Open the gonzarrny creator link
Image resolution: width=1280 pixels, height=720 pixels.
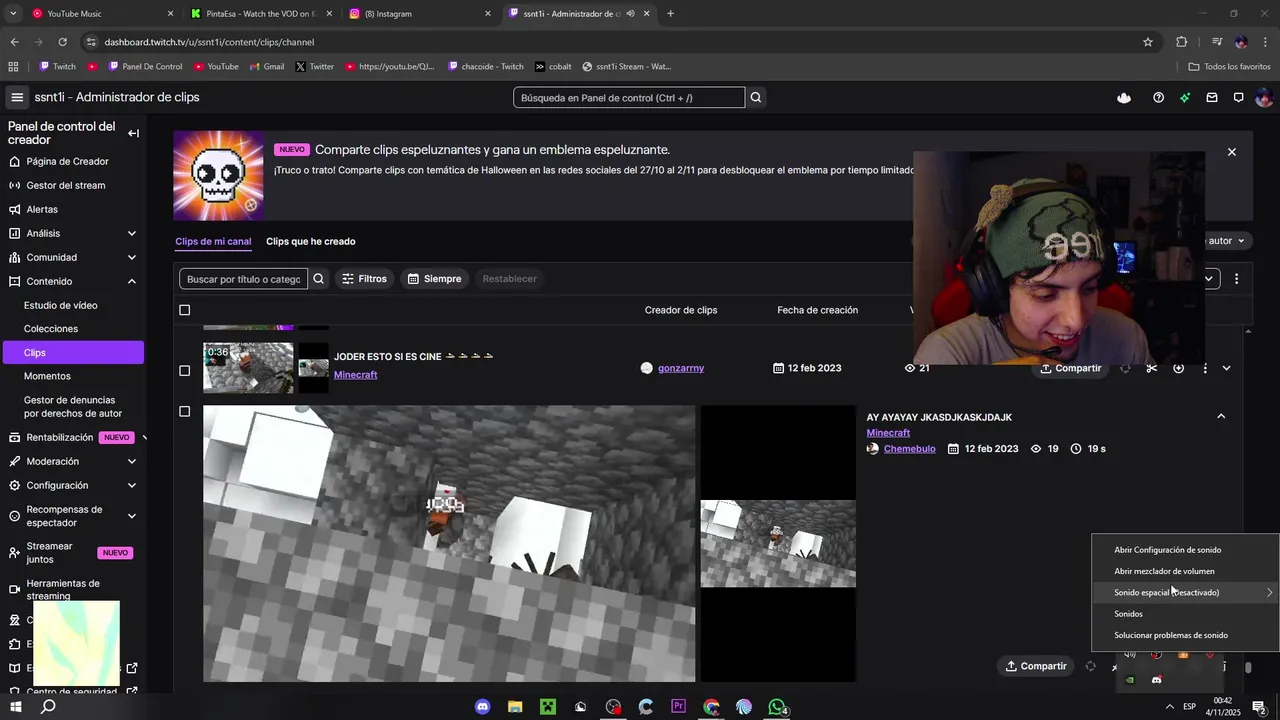click(681, 368)
